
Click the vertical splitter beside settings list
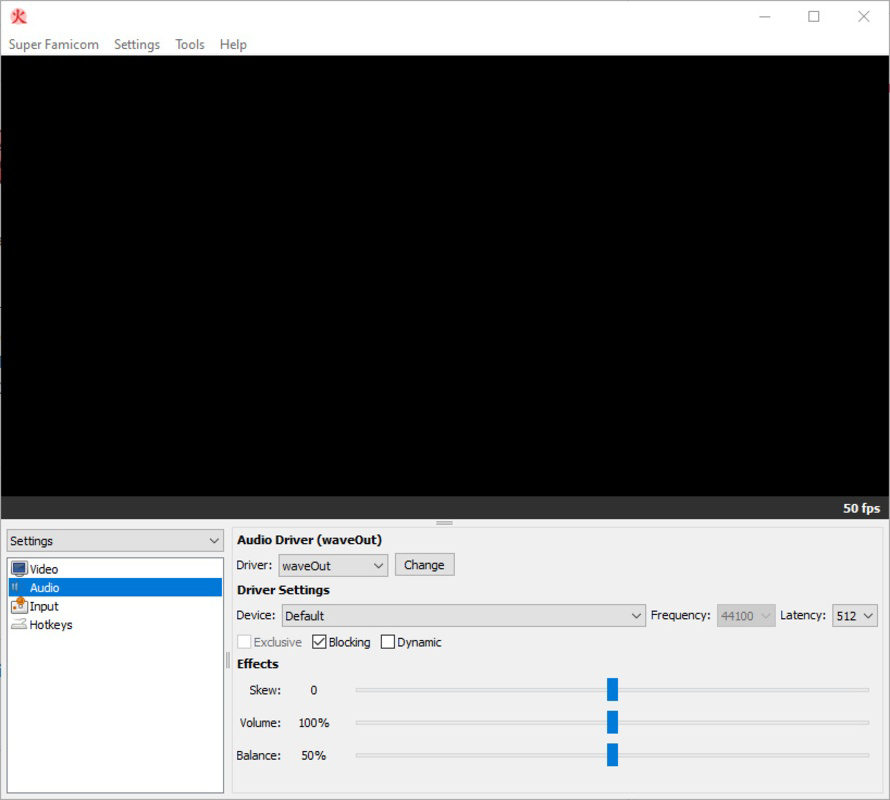[228, 660]
